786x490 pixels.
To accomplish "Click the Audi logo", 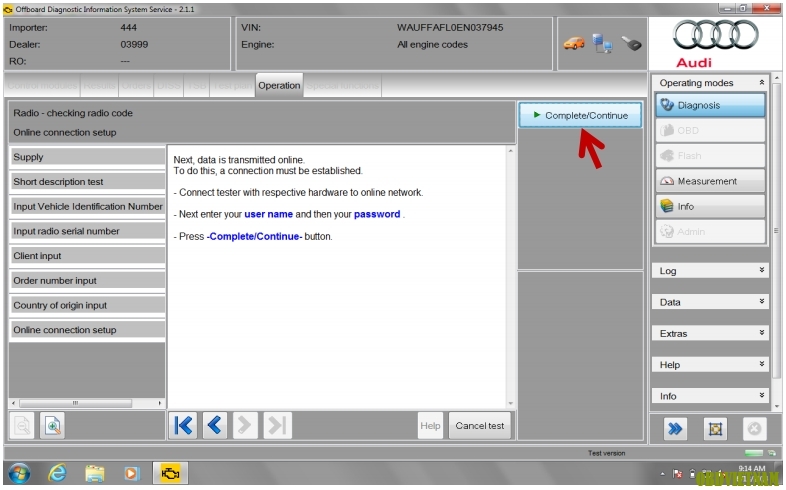I will pos(715,44).
